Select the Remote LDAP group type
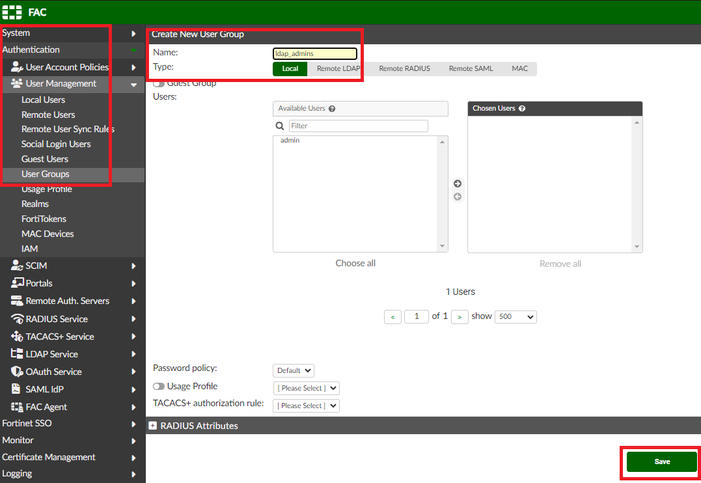This screenshot has width=701, height=483. [x=338, y=69]
